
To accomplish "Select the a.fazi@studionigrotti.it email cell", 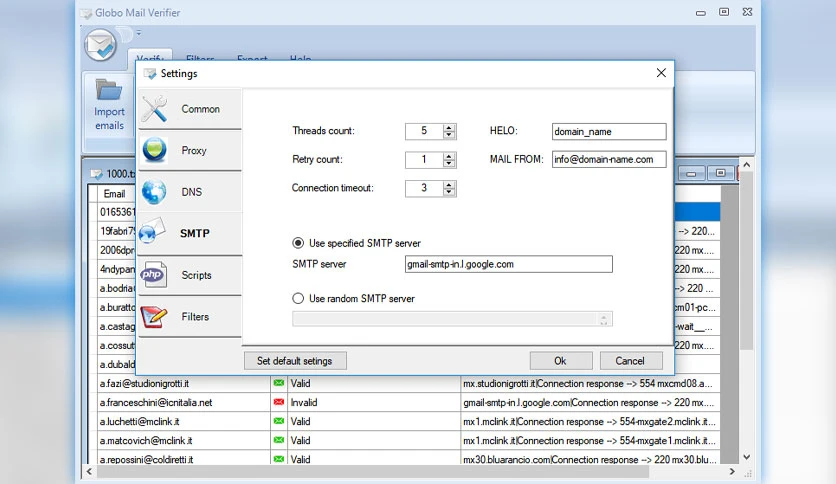I will 184,383.
